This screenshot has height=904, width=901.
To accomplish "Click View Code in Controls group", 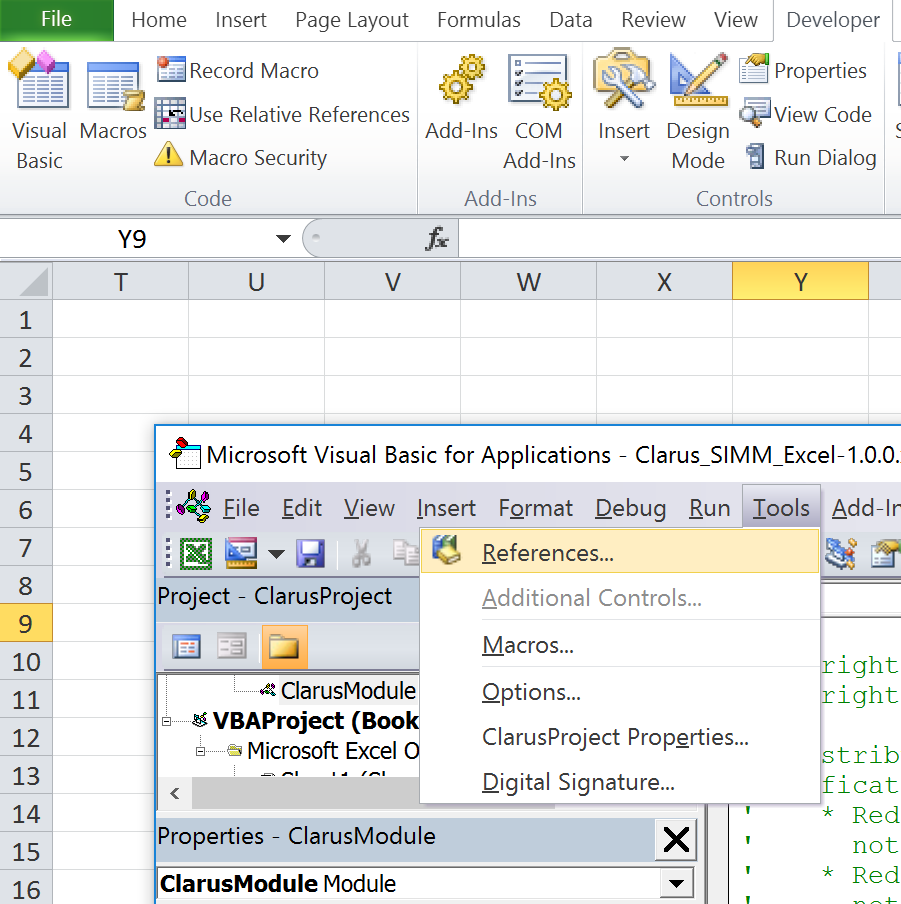I will 805,114.
